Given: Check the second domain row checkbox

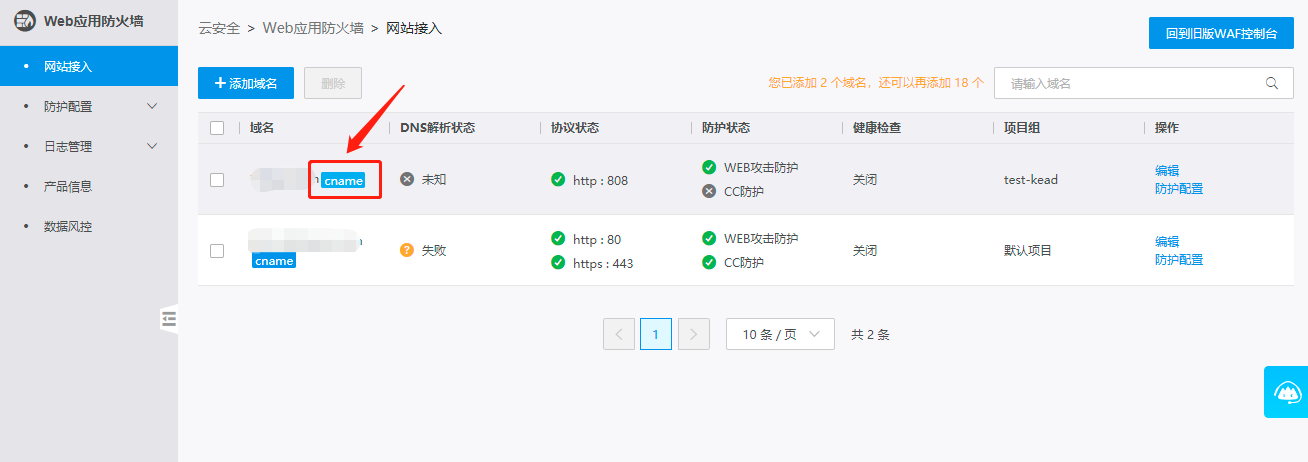Looking at the screenshot, I should click(x=217, y=251).
